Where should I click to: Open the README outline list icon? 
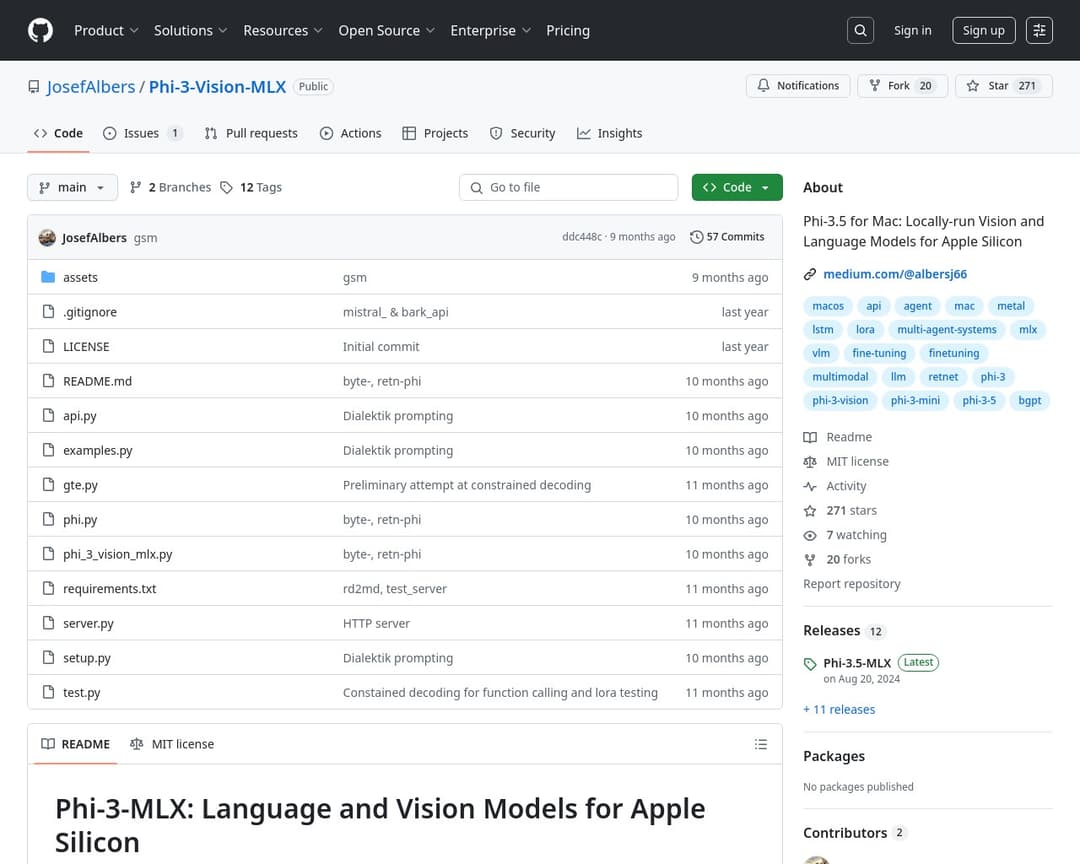click(760, 744)
